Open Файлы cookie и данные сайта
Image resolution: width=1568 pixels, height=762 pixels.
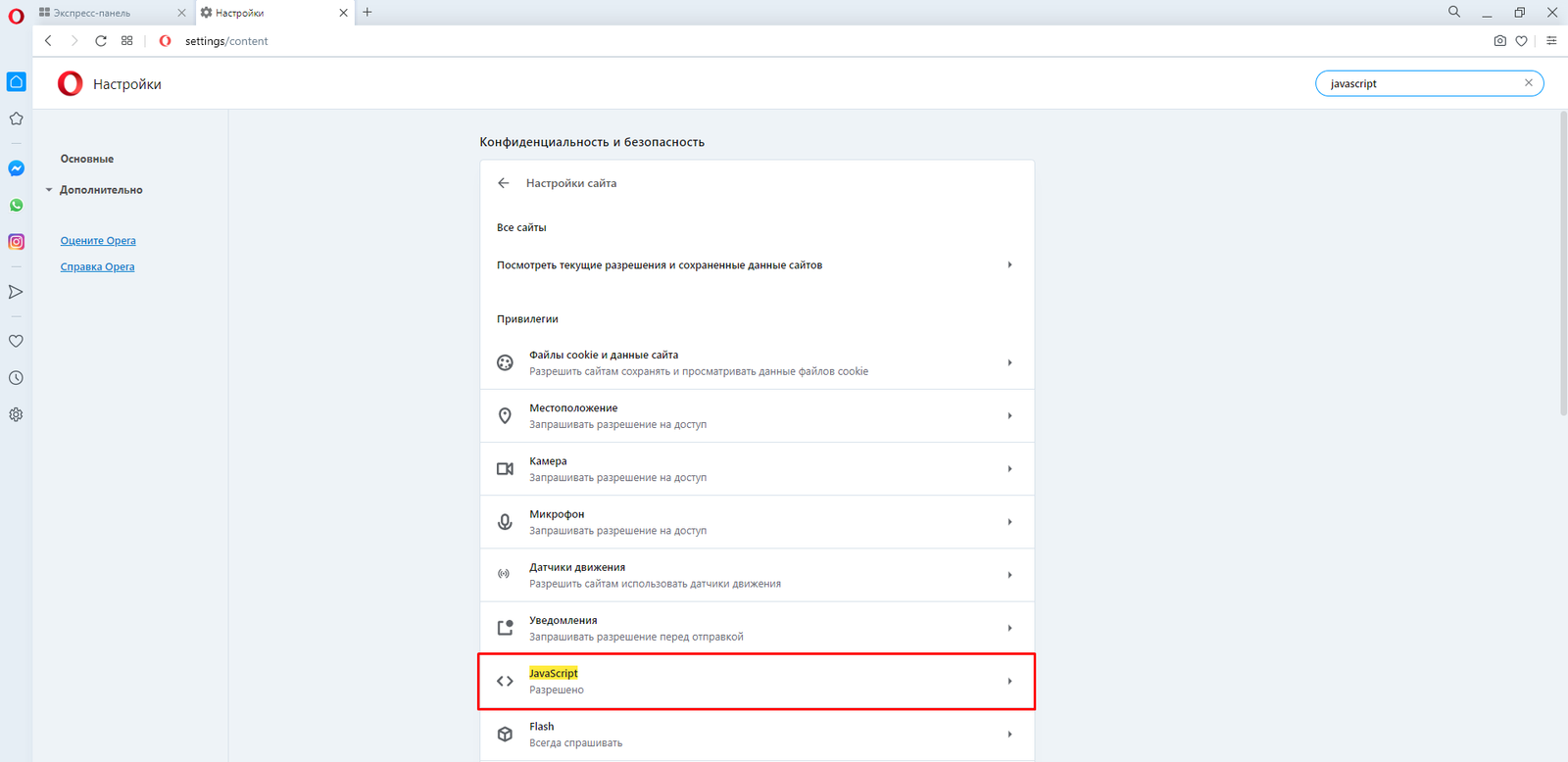click(x=756, y=362)
